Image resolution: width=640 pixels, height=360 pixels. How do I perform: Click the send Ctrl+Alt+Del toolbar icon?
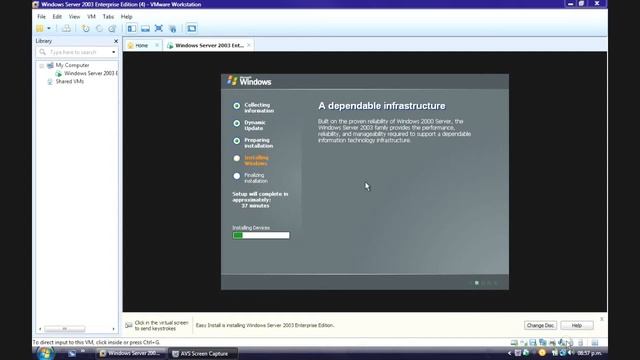pyautogui.click(x=66, y=28)
